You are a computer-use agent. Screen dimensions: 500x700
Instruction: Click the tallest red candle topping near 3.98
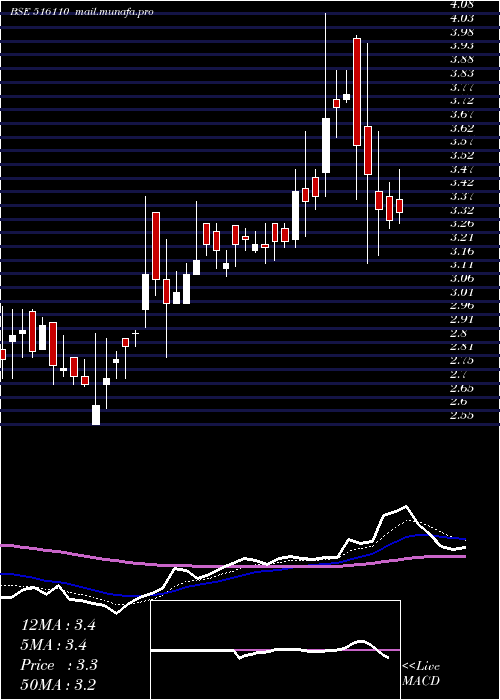click(x=357, y=92)
